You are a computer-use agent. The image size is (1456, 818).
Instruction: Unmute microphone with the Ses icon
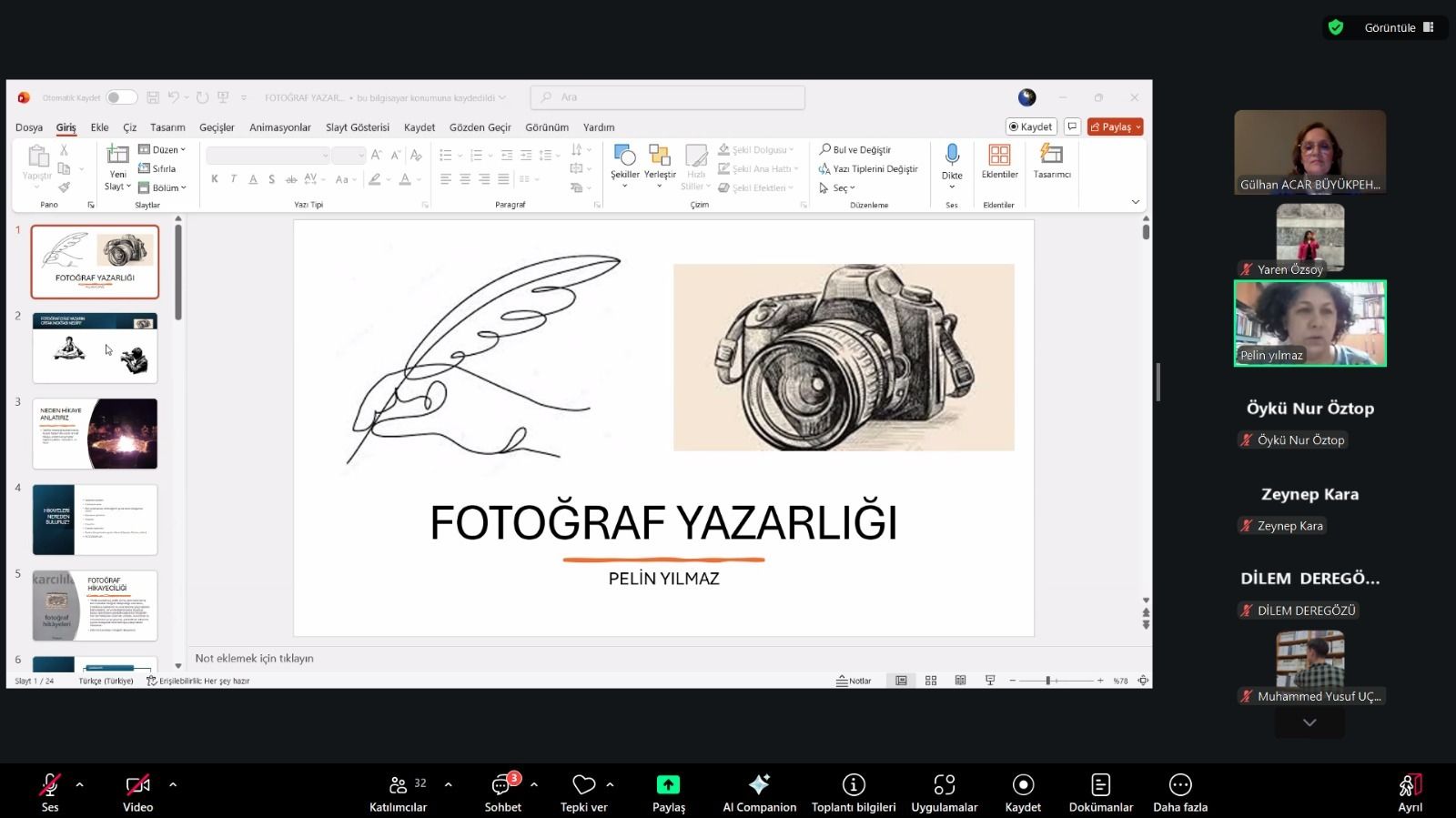point(50,784)
